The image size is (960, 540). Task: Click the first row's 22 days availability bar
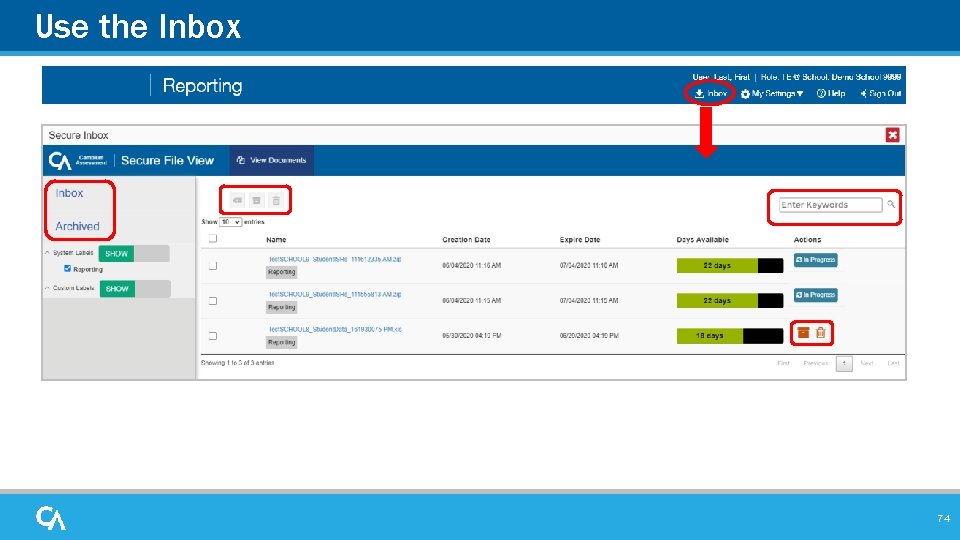(x=730, y=265)
